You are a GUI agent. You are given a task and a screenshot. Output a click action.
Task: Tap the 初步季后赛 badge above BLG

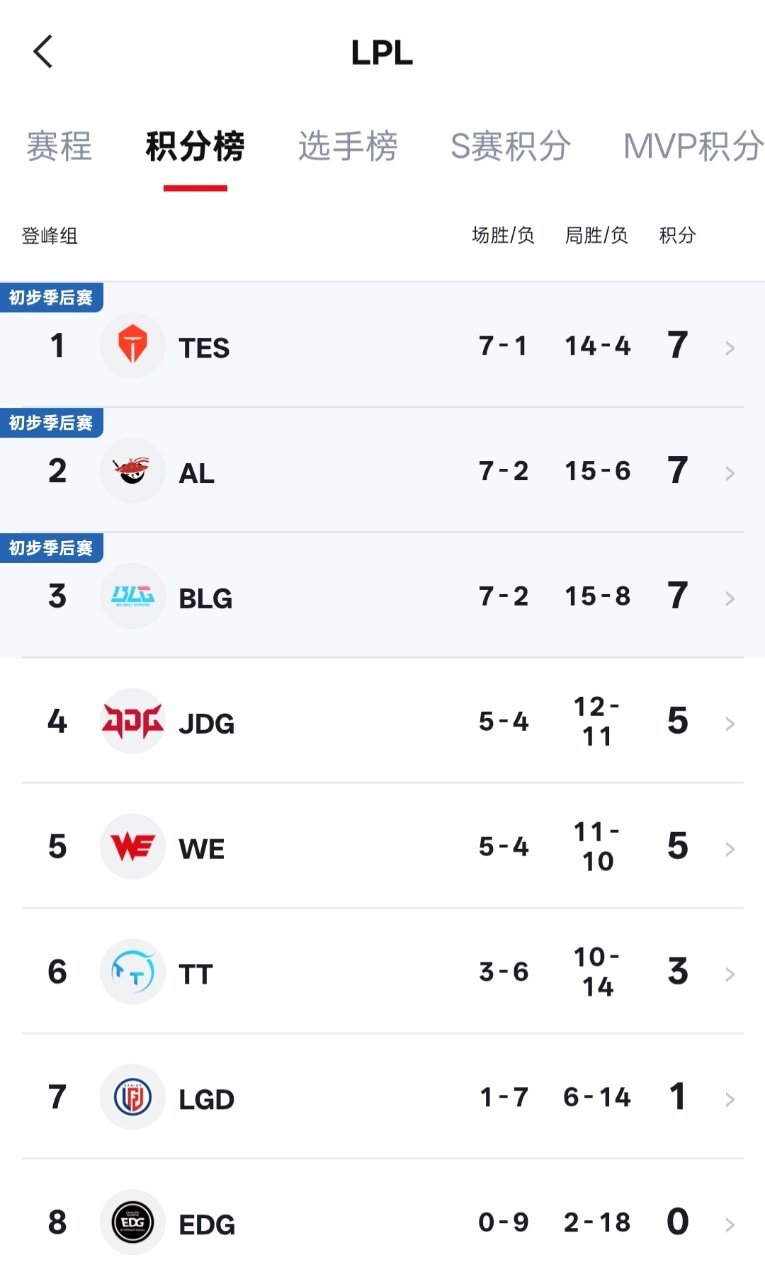click(x=51, y=548)
